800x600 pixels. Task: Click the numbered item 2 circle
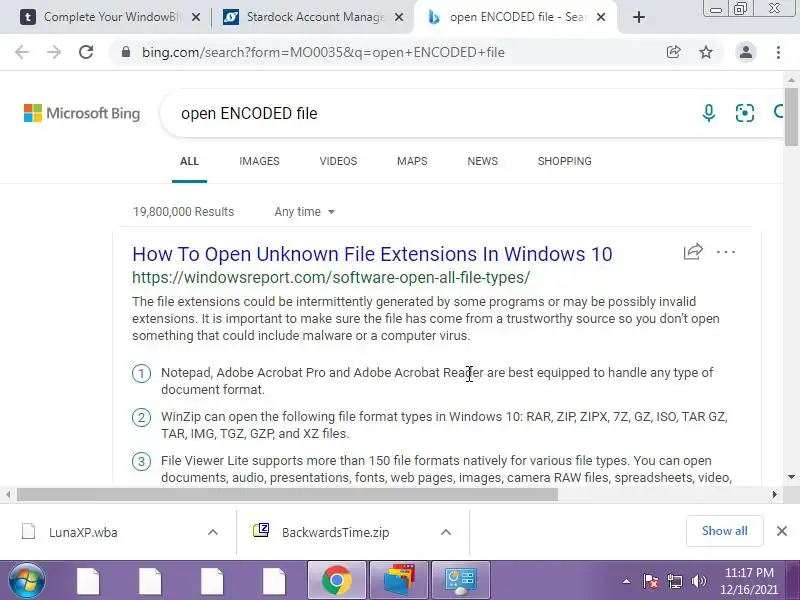point(141,417)
